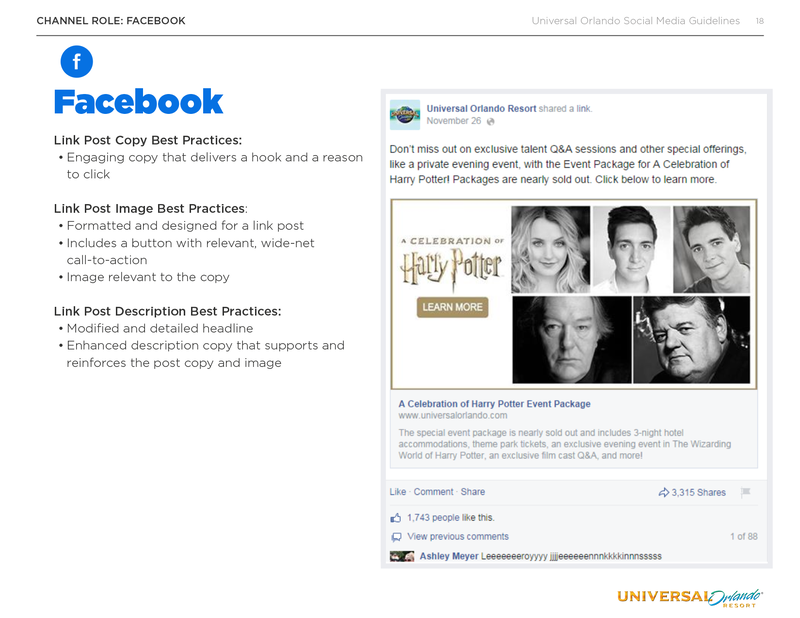
Task: Click Ashley Meyer's small commenter avatar
Action: click(402, 556)
